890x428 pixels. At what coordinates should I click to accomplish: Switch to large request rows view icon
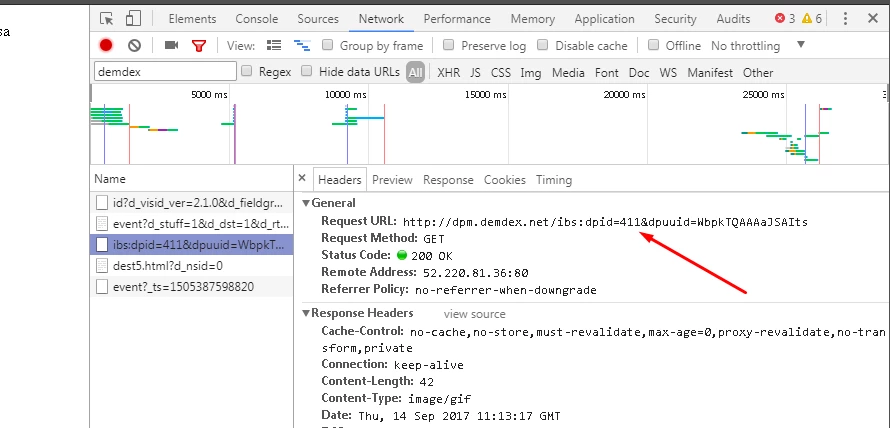click(274, 45)
